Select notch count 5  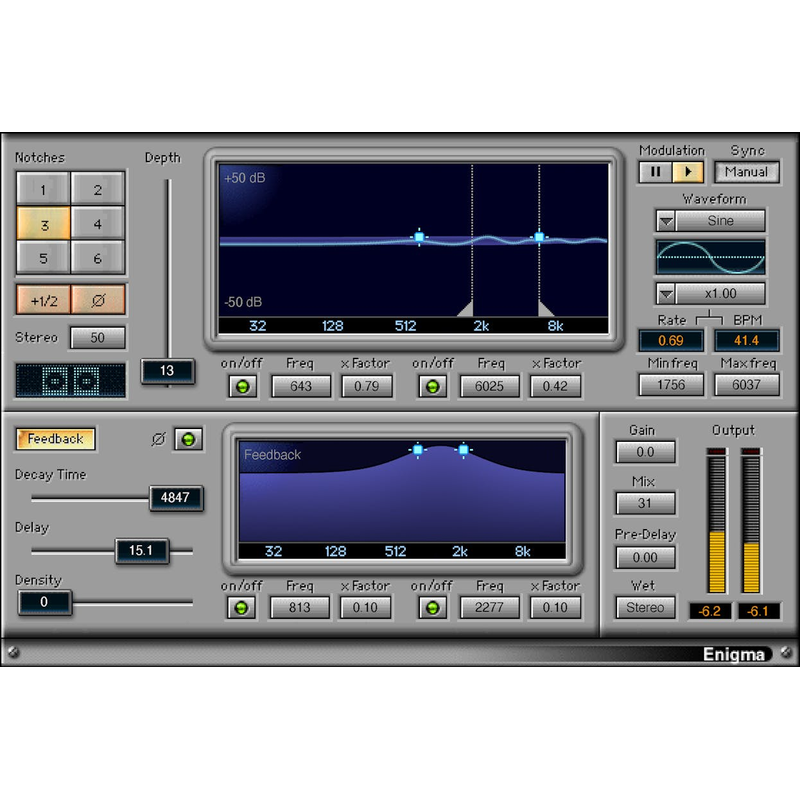[43, 258]
